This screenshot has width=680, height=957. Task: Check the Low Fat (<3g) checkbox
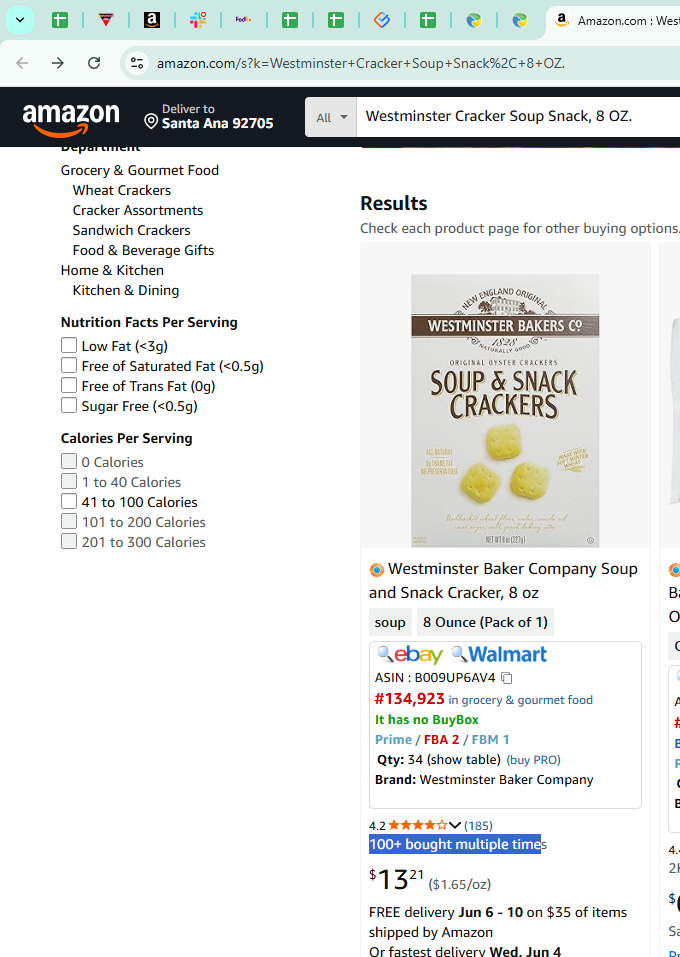click(69, 346)
